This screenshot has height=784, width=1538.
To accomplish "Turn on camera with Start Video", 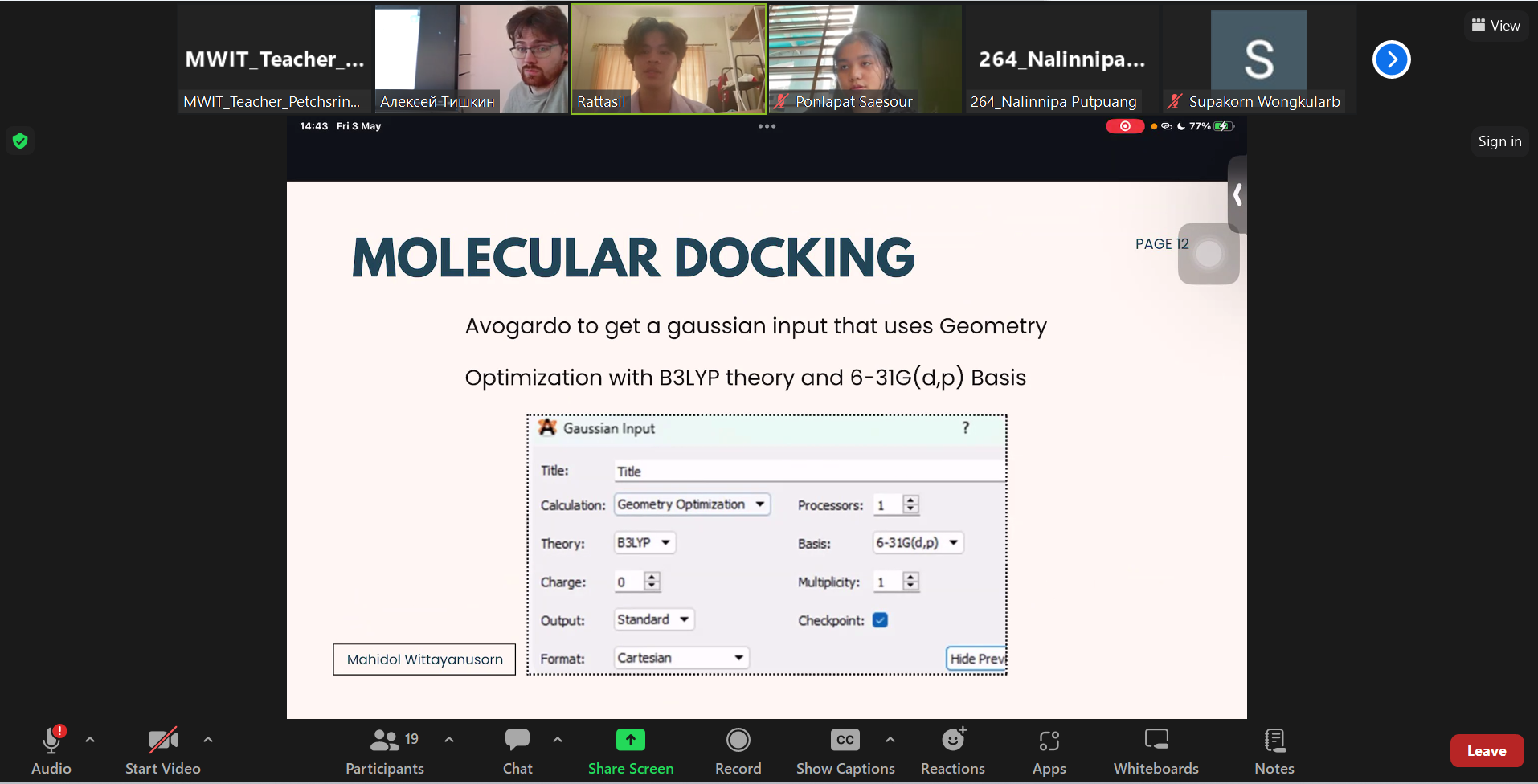I will pyautogui.click(x=162, y=740).
